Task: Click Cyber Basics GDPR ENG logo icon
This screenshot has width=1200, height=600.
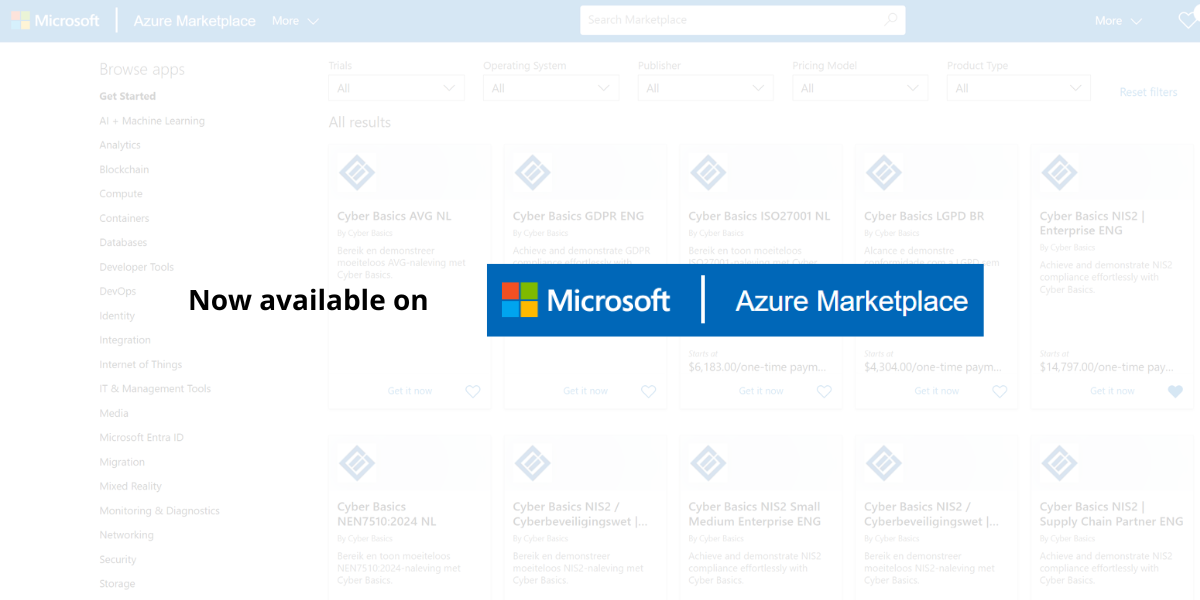Action: click(532, 173)
